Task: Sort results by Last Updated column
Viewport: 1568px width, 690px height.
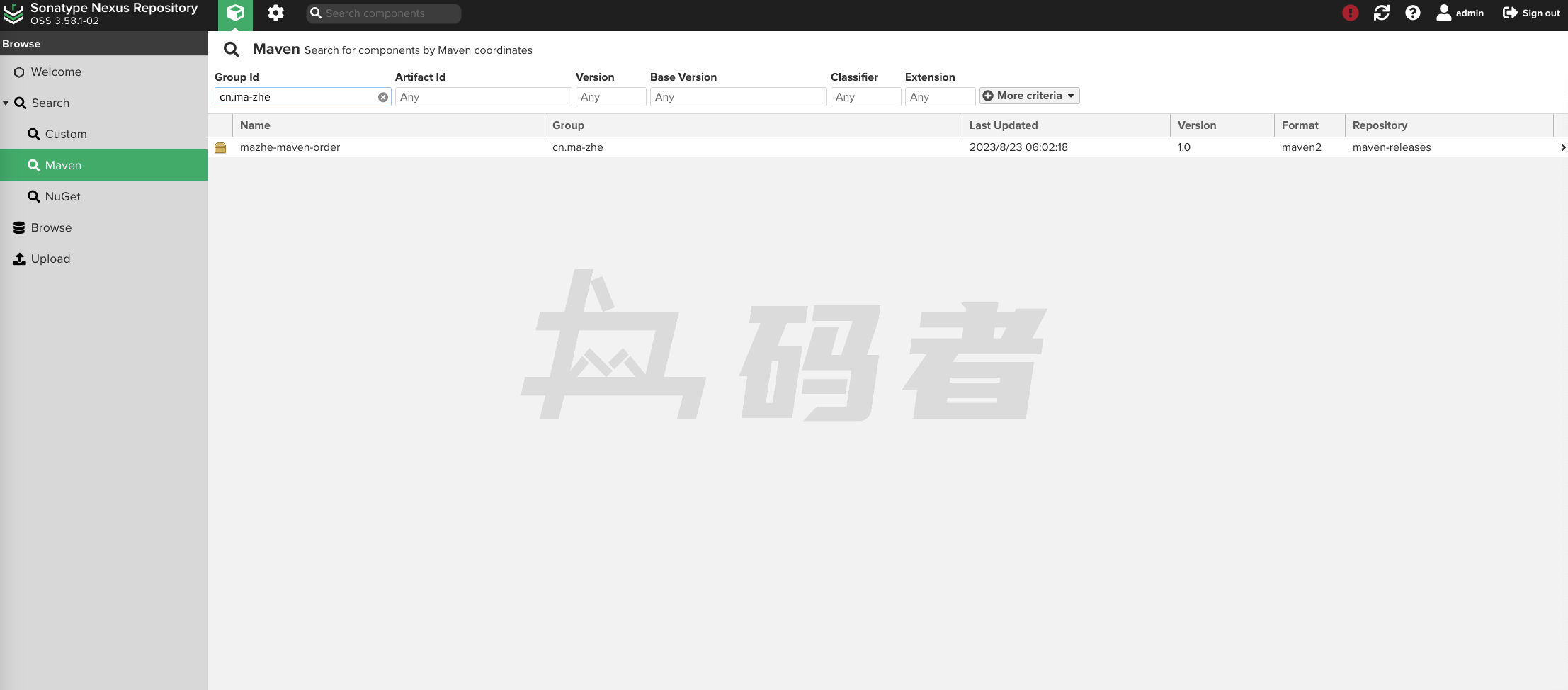Action: 1003,125
